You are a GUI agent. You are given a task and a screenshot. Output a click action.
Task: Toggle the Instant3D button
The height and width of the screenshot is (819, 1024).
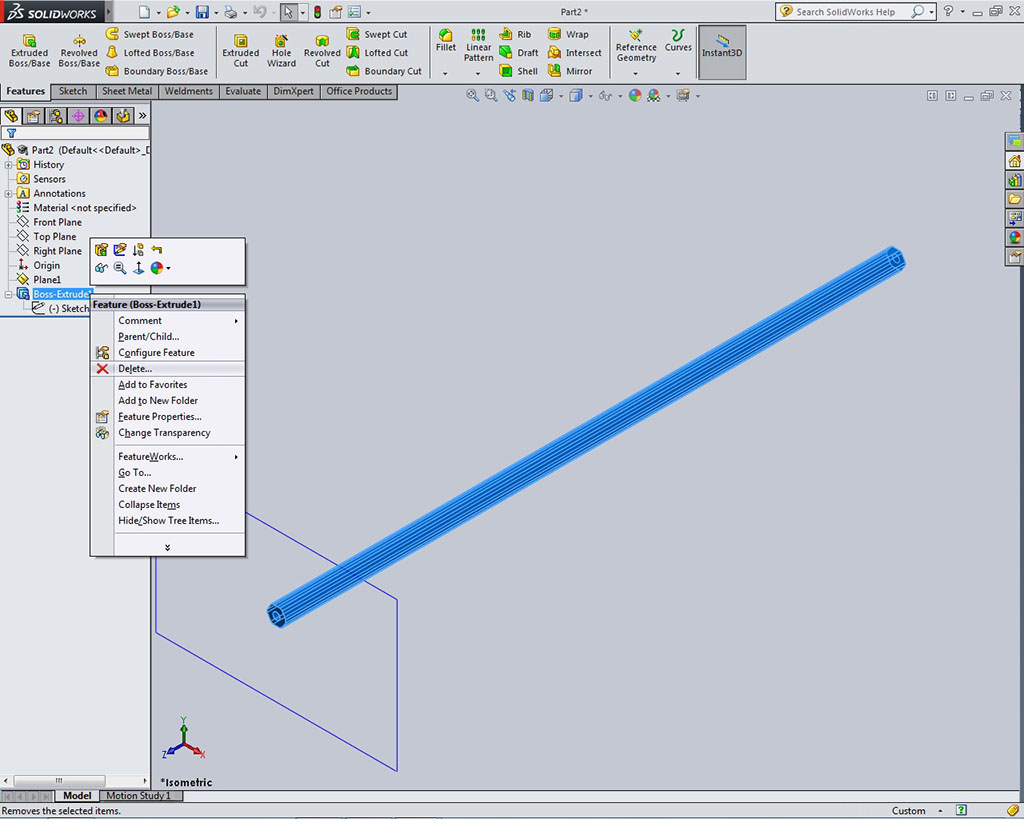tap(721, 46)
